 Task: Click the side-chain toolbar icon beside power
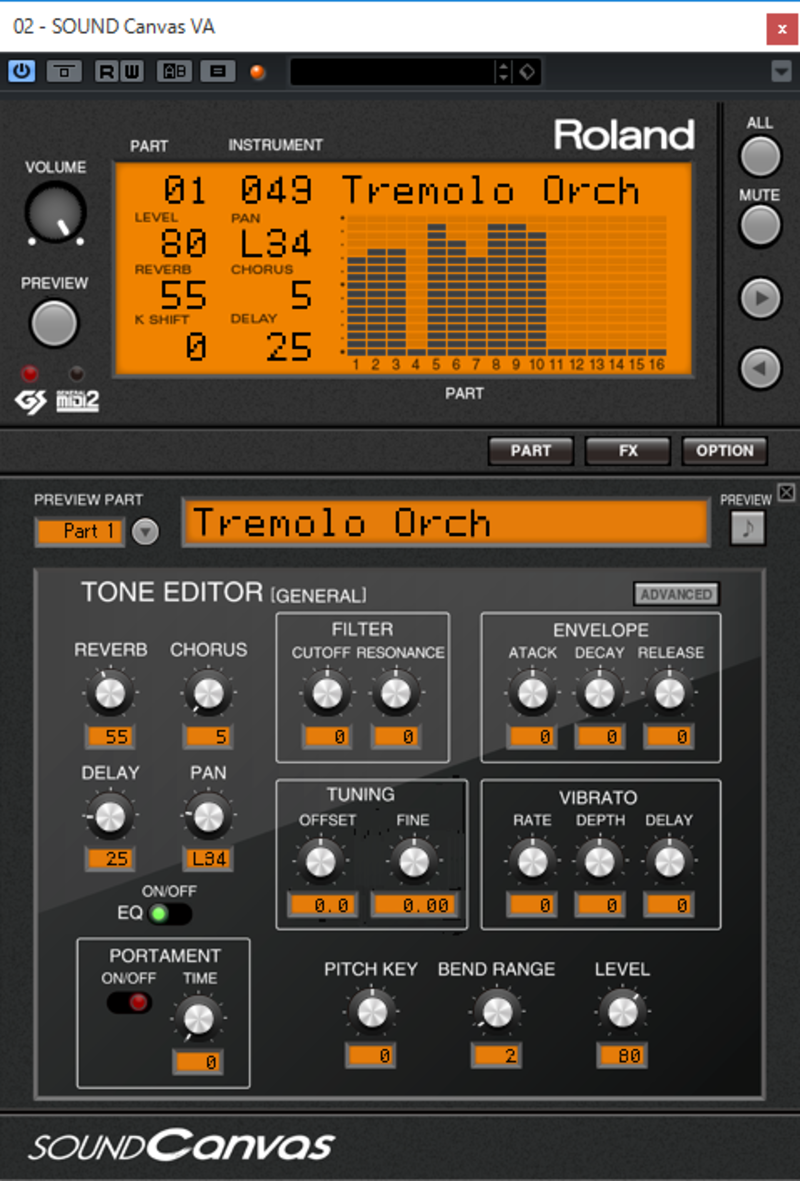pyautogui.click(x=64, y=72)
